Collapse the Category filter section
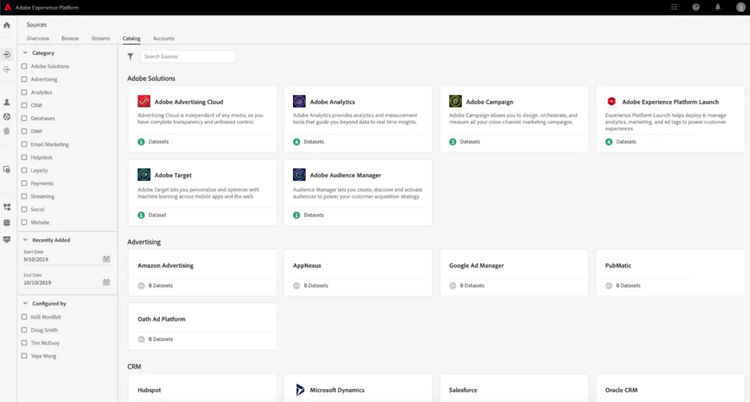The image size is (750, 402). pos(25,53)
